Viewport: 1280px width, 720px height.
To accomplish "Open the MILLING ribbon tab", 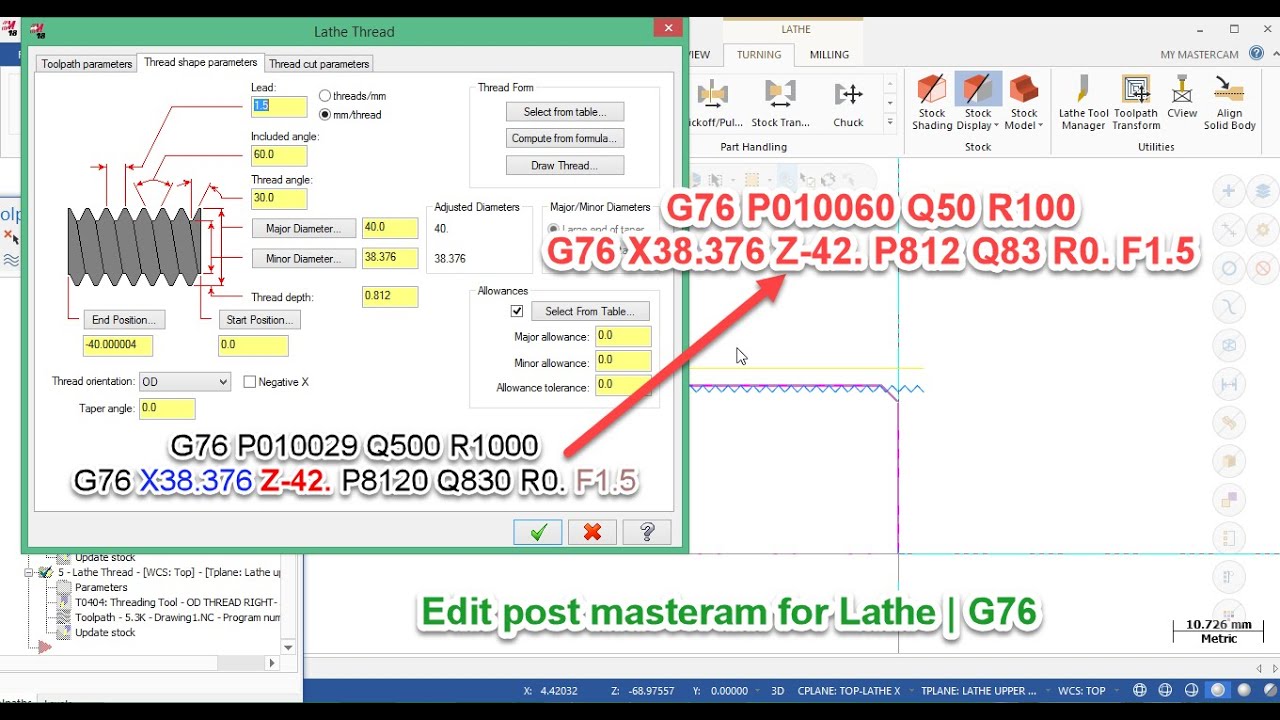I will 829,55.
